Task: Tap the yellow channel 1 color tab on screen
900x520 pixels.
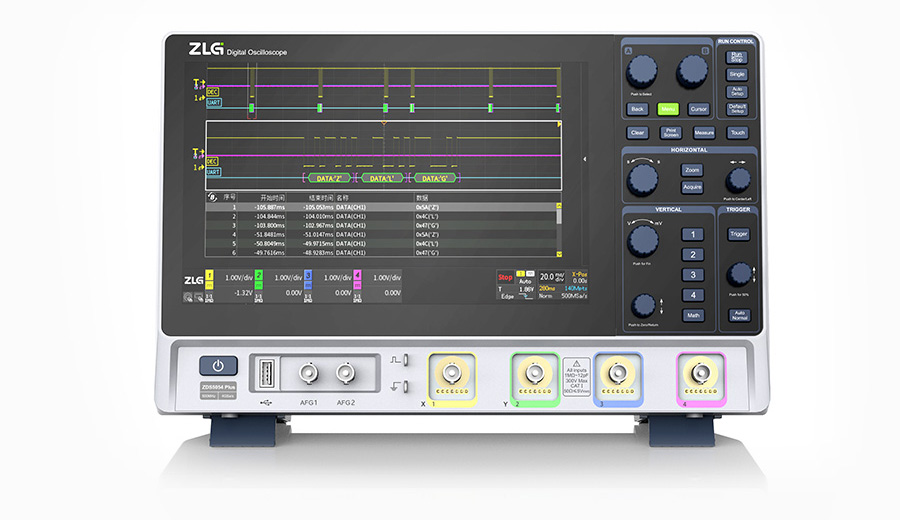Action: [x=210, y=276]
